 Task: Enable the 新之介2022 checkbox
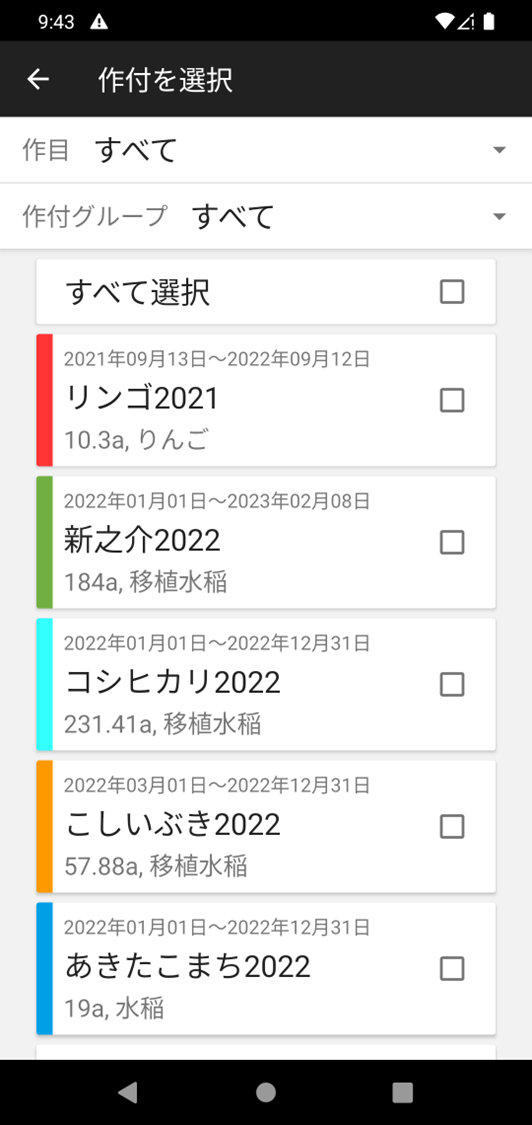pos(452,542)
